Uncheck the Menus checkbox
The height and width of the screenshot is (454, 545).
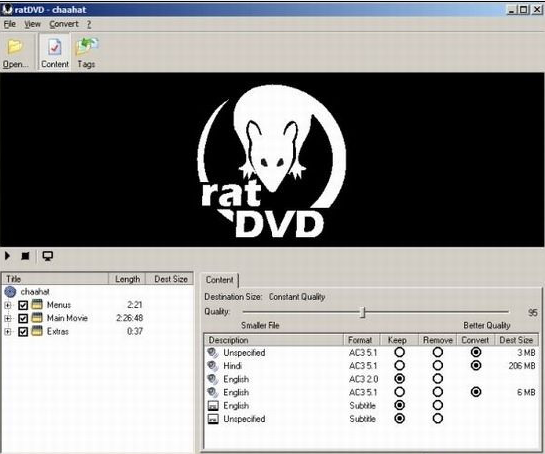pyautogui.click(x=23, y=305)
